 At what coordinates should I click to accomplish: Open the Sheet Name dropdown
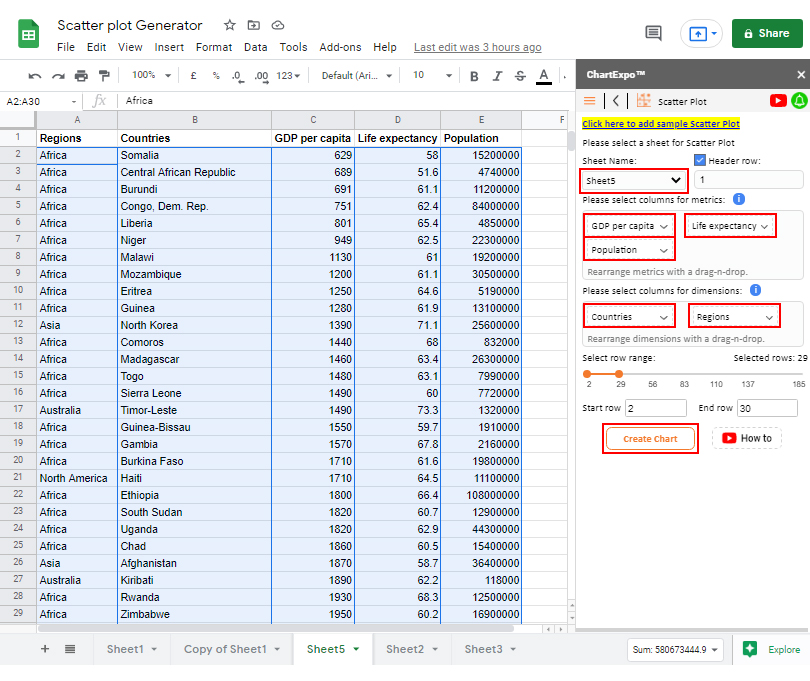click(633, 180)
